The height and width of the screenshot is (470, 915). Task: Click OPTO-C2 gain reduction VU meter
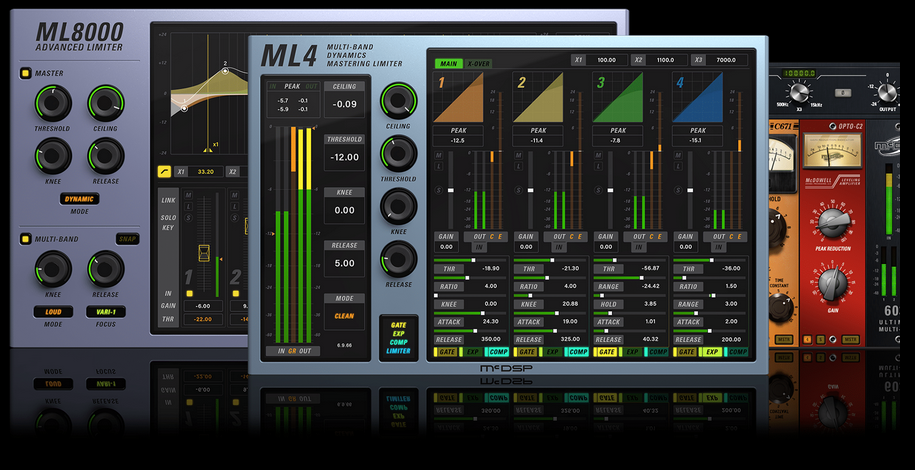[832, 151]
